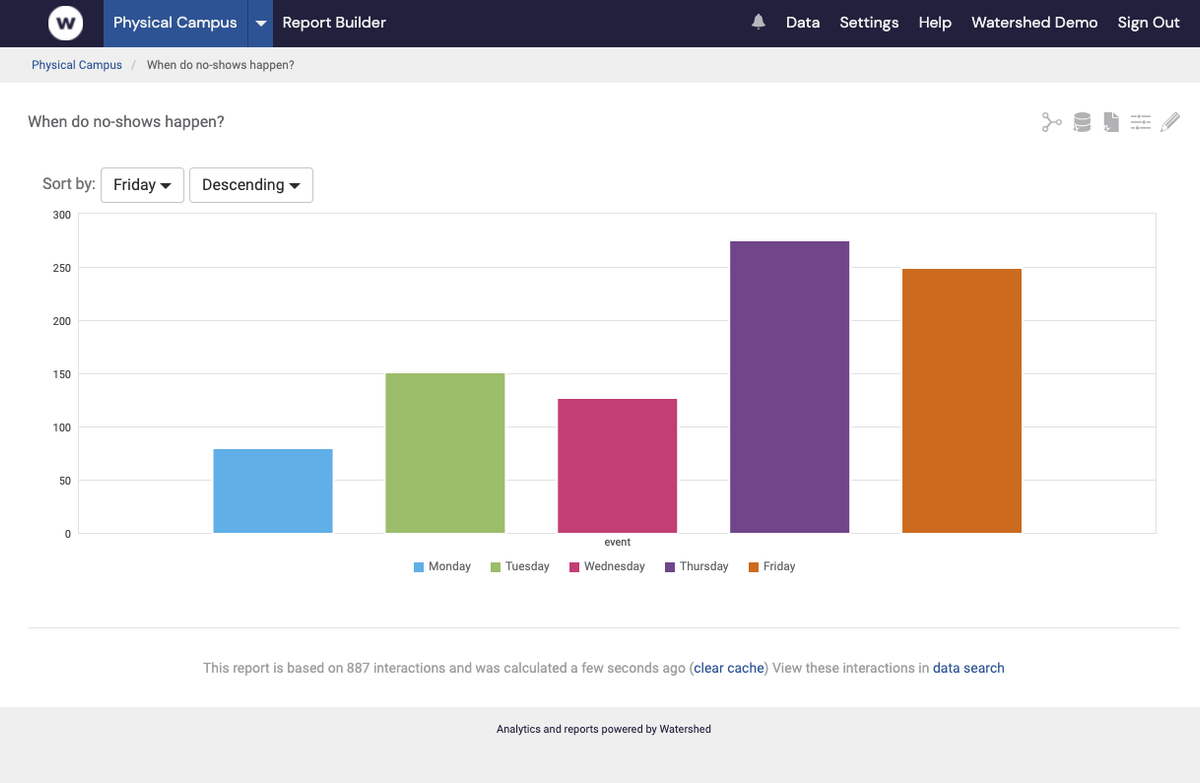Open the Descending order dropdown
1200x783 pixels.
point(251,184)
